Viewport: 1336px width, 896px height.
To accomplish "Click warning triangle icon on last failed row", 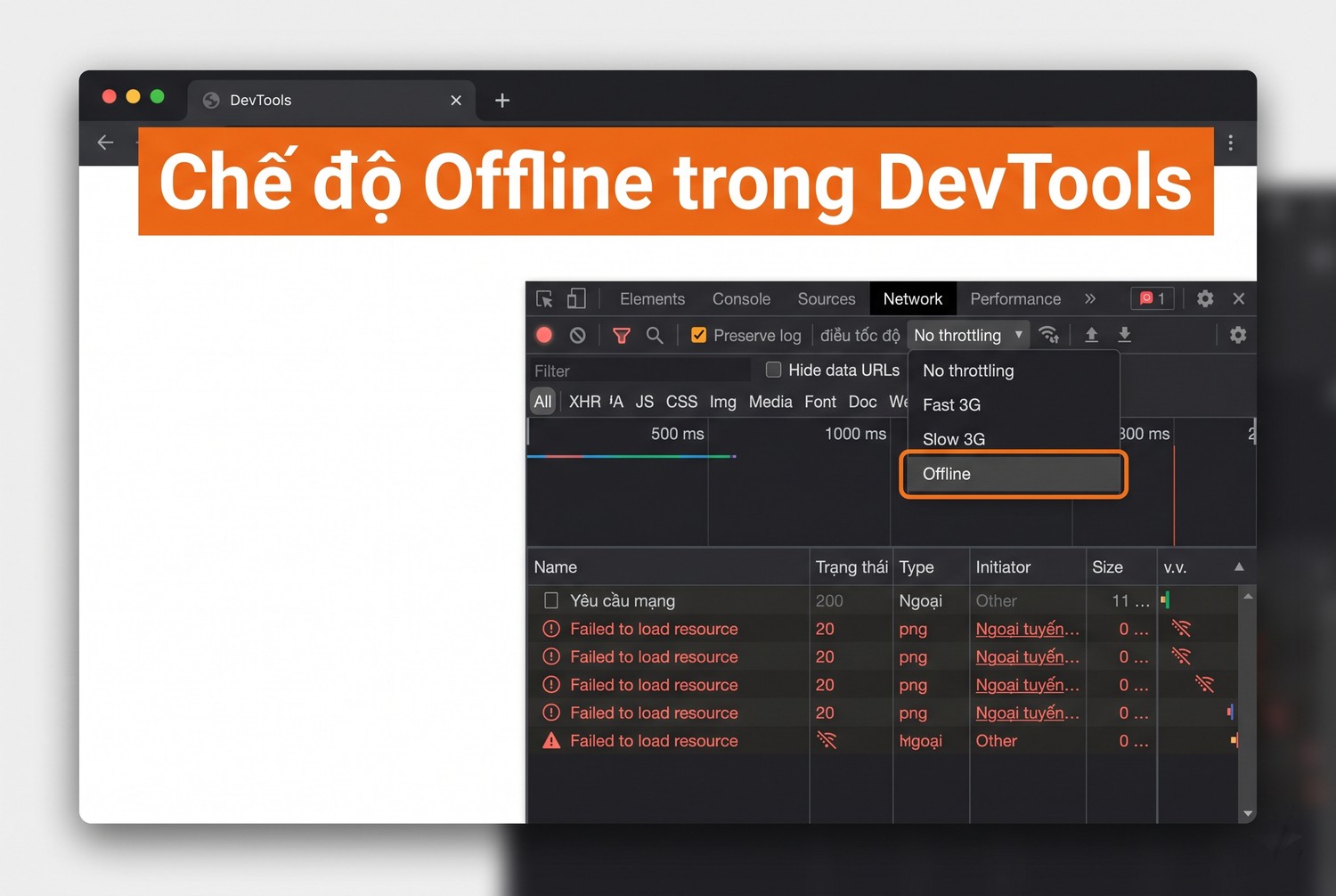I will point(551,740).
